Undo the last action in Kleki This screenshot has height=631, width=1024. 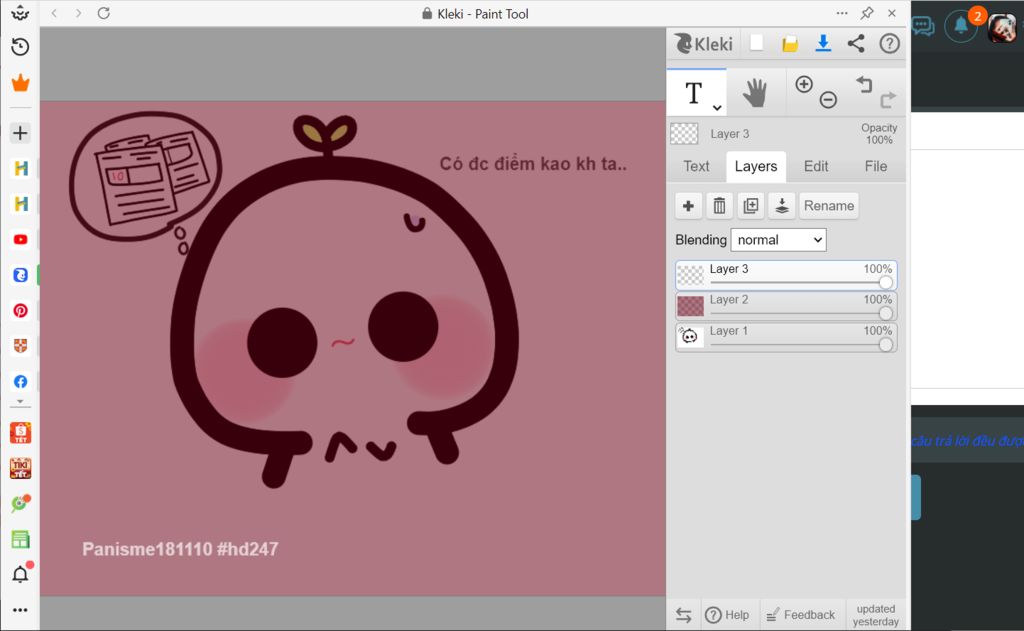pyautogui.click(x=864, y=84)
